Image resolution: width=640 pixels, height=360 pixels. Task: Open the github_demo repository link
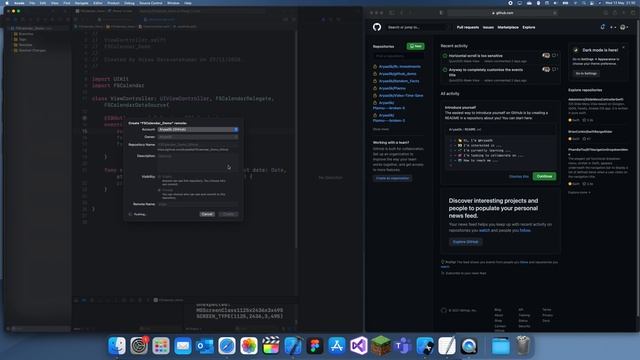[x=397, y=74]
